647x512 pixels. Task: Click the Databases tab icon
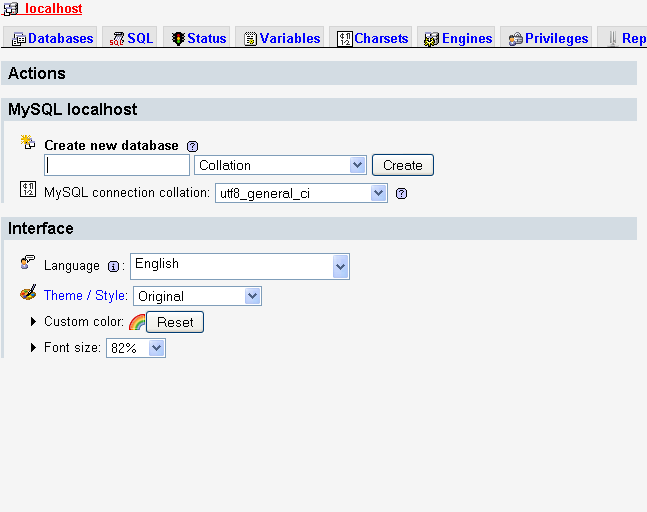point(19,39)
